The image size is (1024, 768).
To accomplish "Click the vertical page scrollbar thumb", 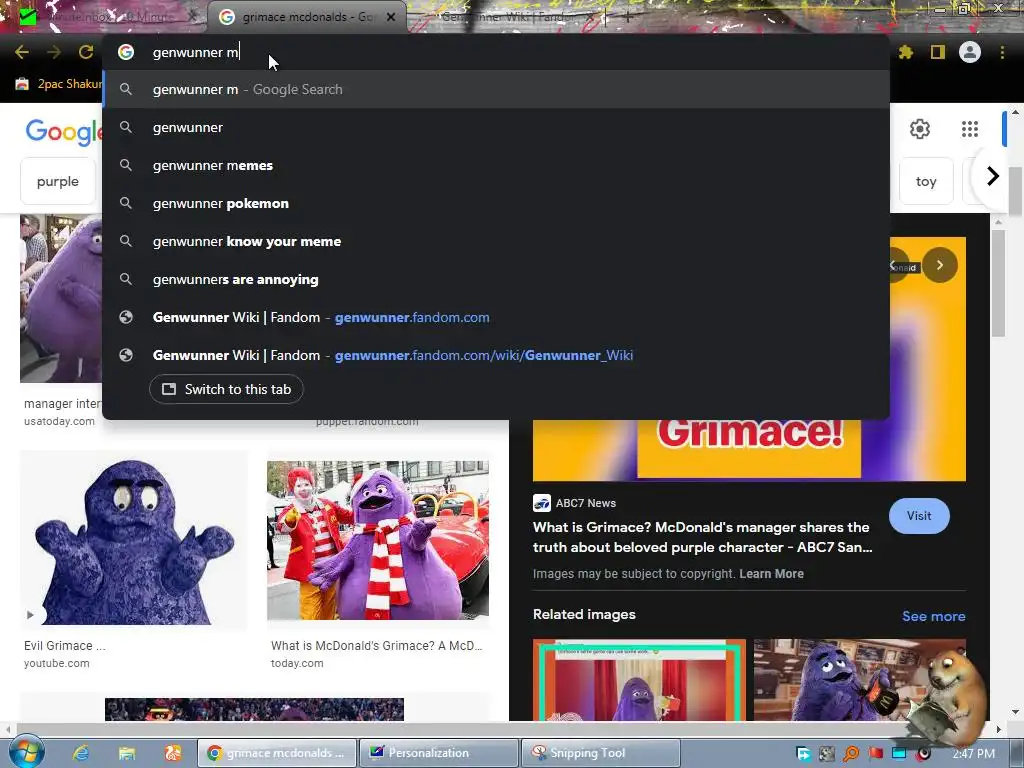I will point(1016,191).
